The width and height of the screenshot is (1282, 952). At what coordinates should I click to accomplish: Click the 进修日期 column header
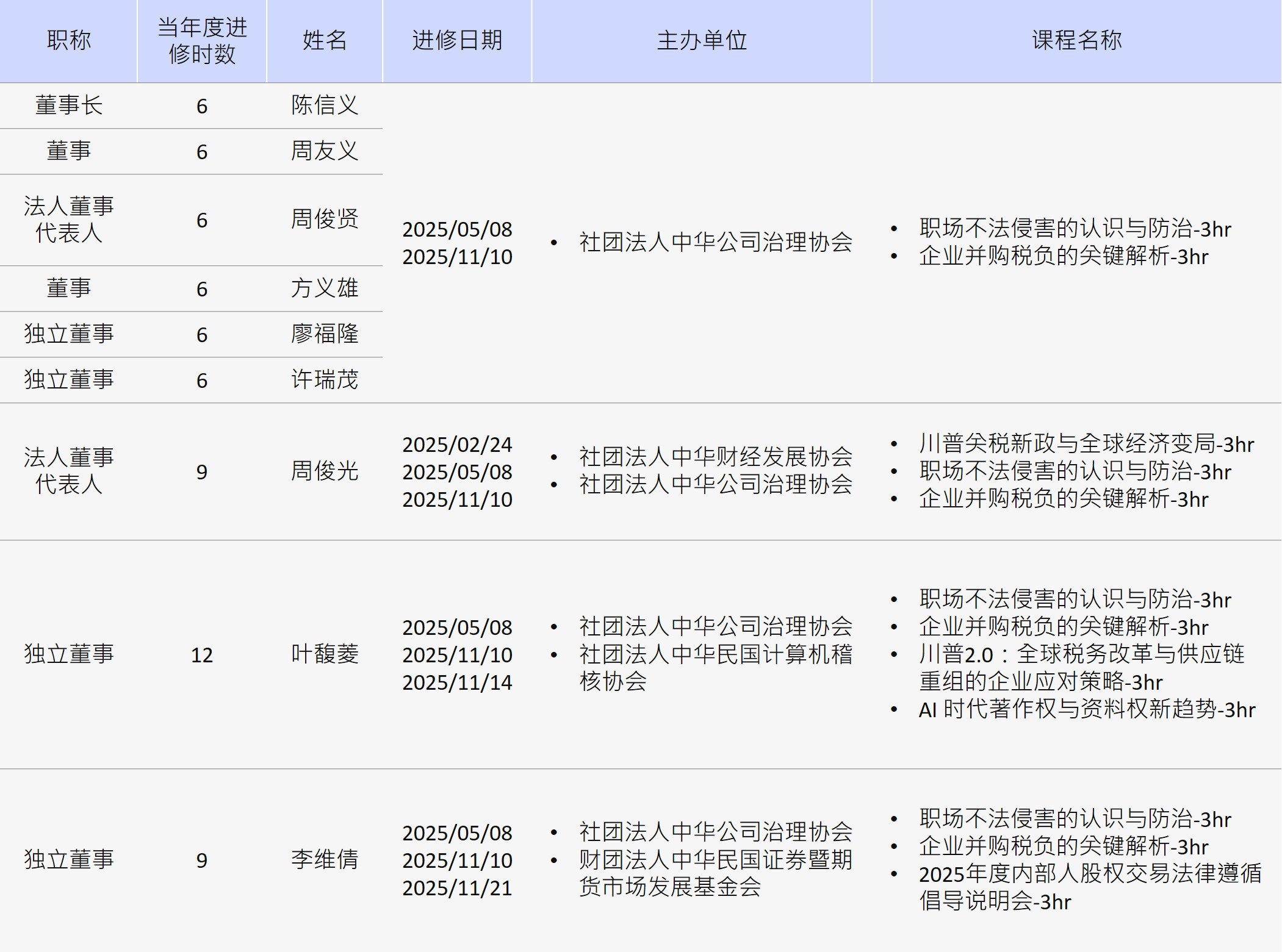tap(457, 41)
